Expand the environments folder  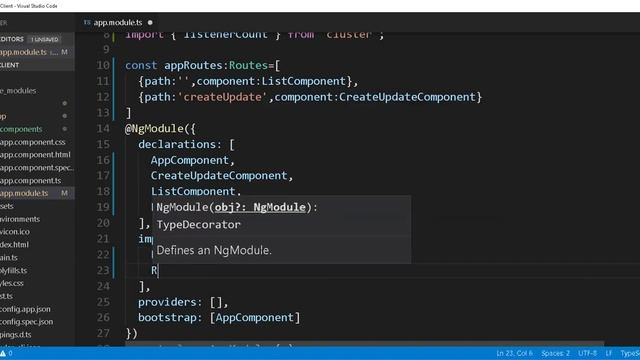[x=20, y=219]
